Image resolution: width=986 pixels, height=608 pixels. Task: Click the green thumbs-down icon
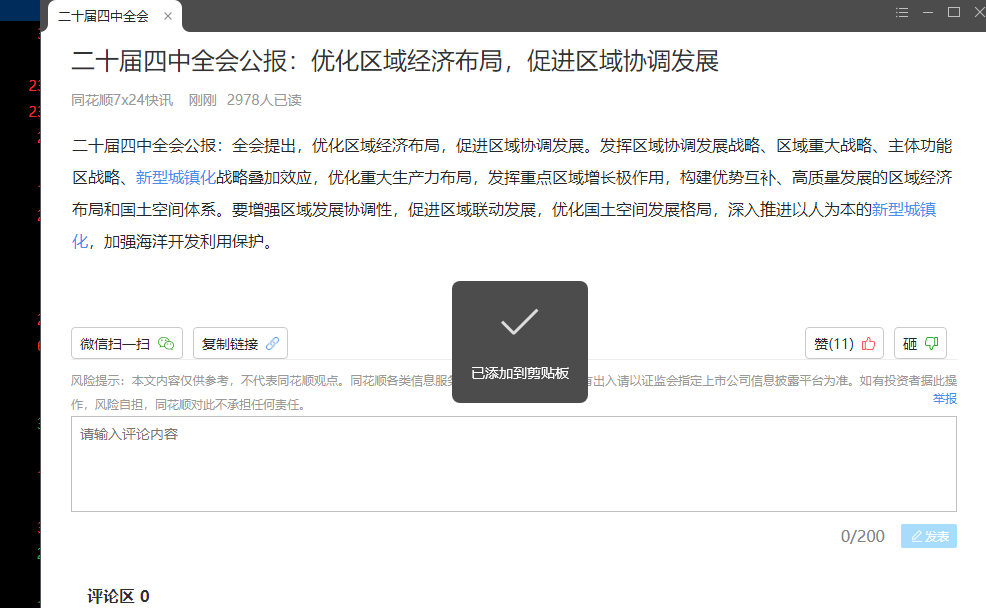pyautogui.click(x=931, y=343)
